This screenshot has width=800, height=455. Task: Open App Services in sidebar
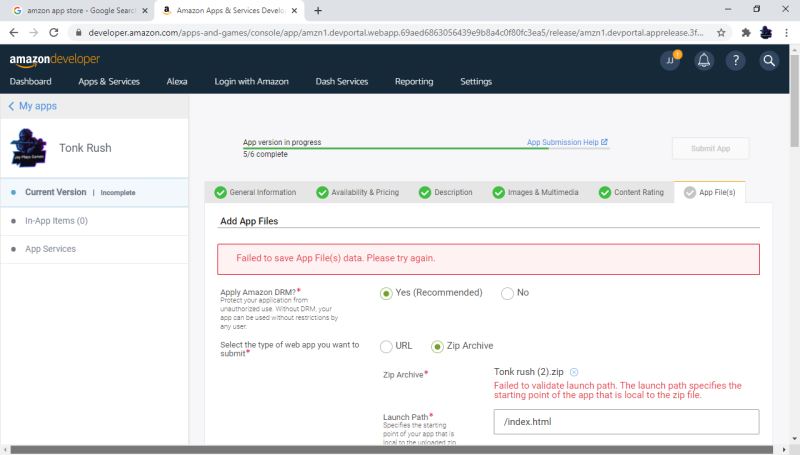coord(94,249)
